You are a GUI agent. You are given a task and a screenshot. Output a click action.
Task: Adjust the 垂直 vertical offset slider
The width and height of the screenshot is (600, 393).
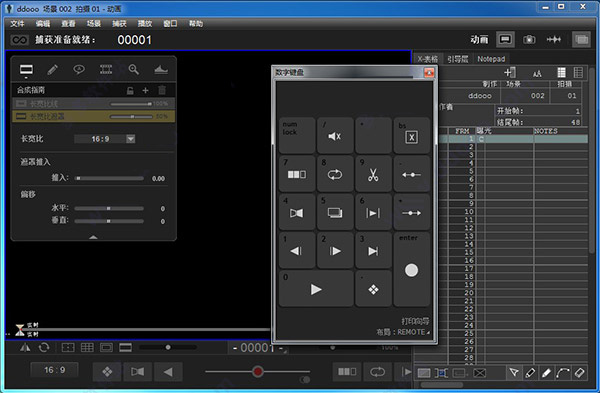coord(109,221)
